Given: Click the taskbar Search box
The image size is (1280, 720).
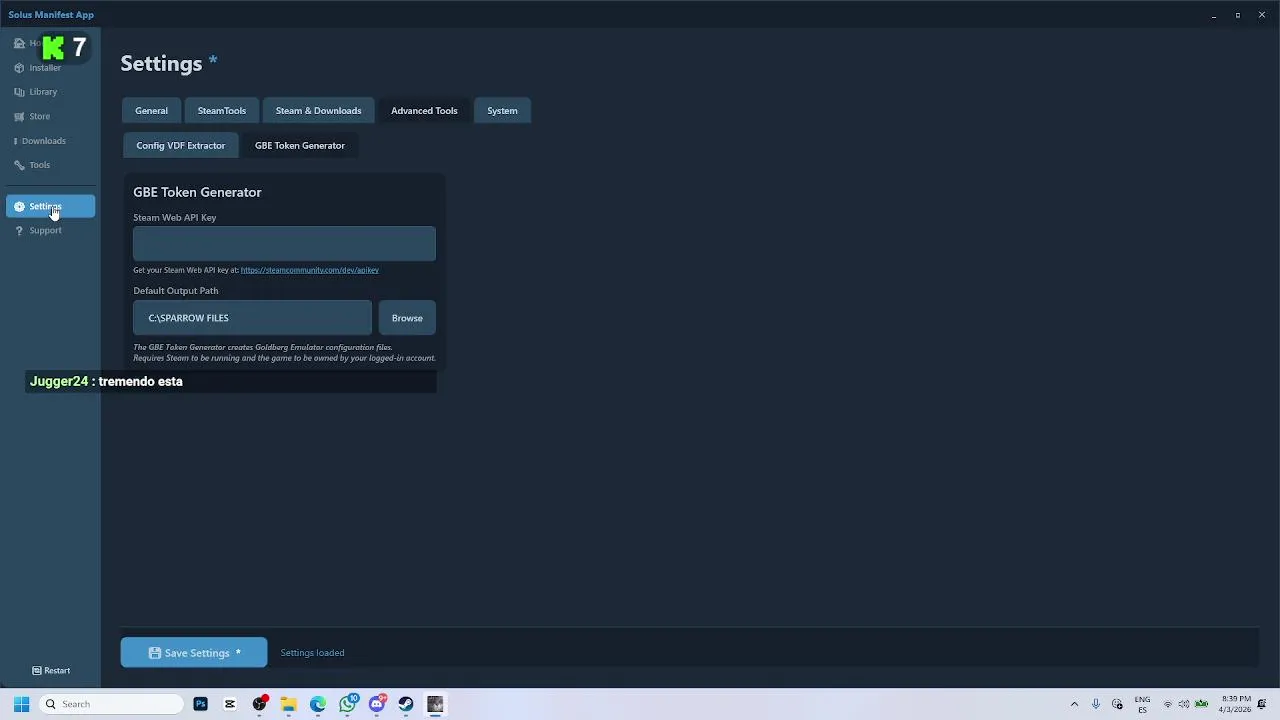Looking at the screenshot, I should [111, 704].
